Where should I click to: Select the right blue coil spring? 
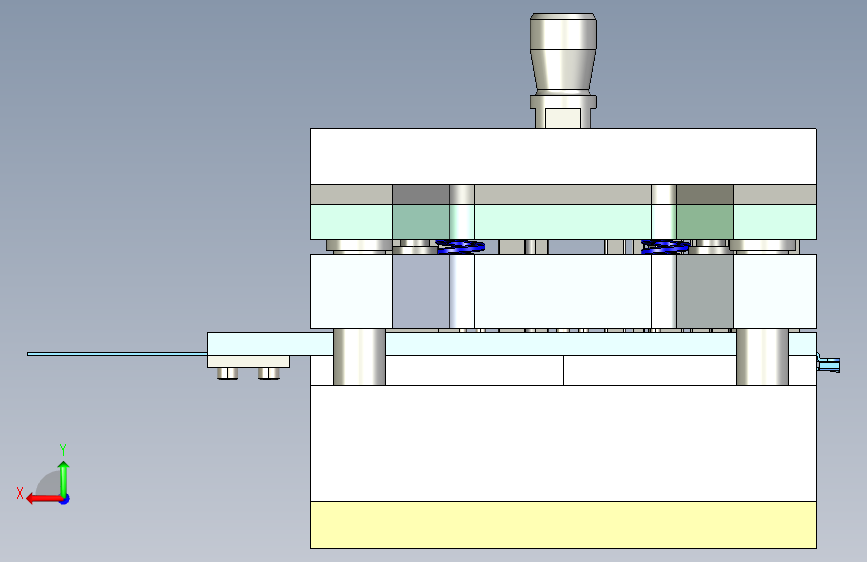click(x=665, y=247)
